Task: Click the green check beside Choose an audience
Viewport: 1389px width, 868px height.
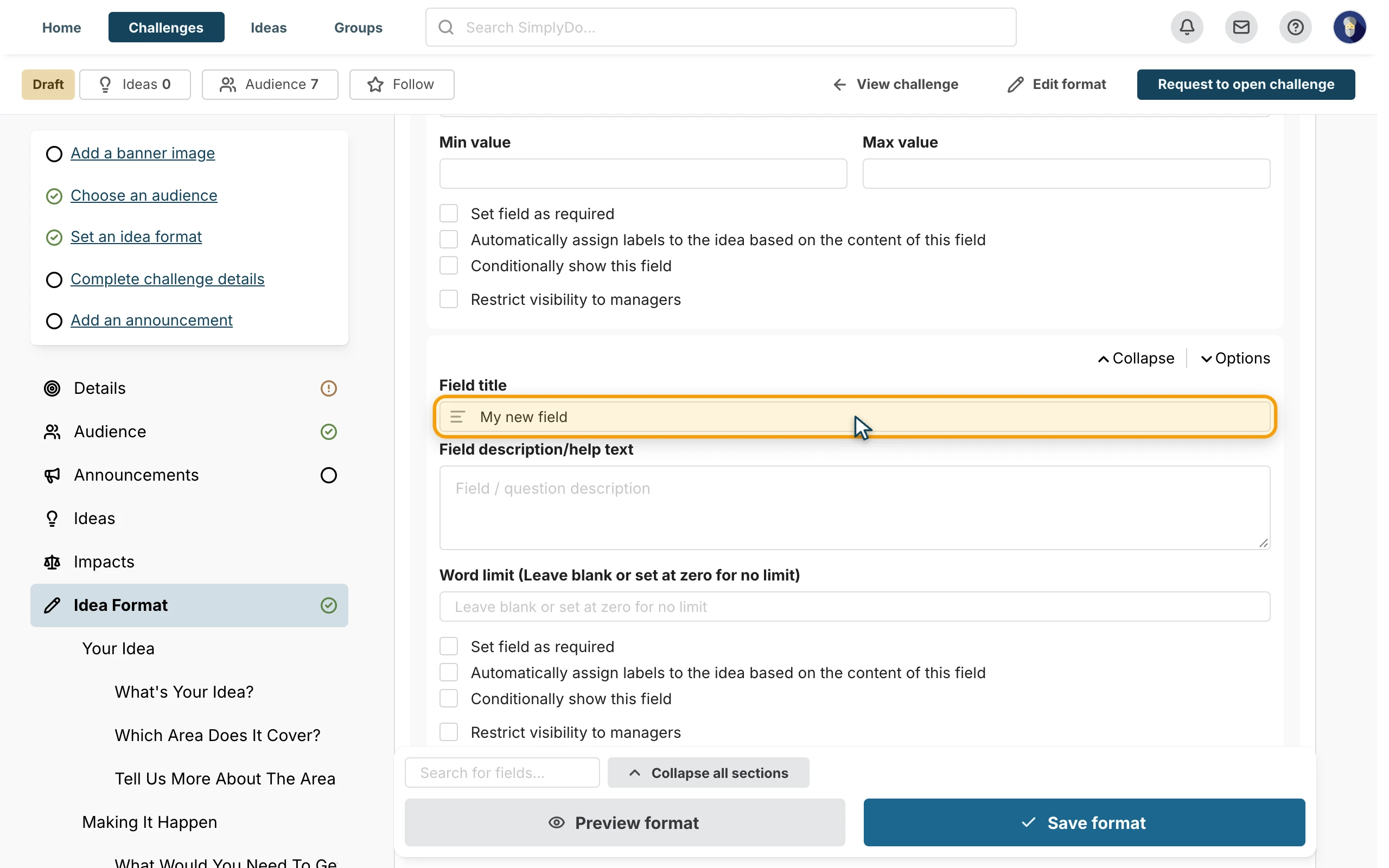Action: tap(54, 196)
